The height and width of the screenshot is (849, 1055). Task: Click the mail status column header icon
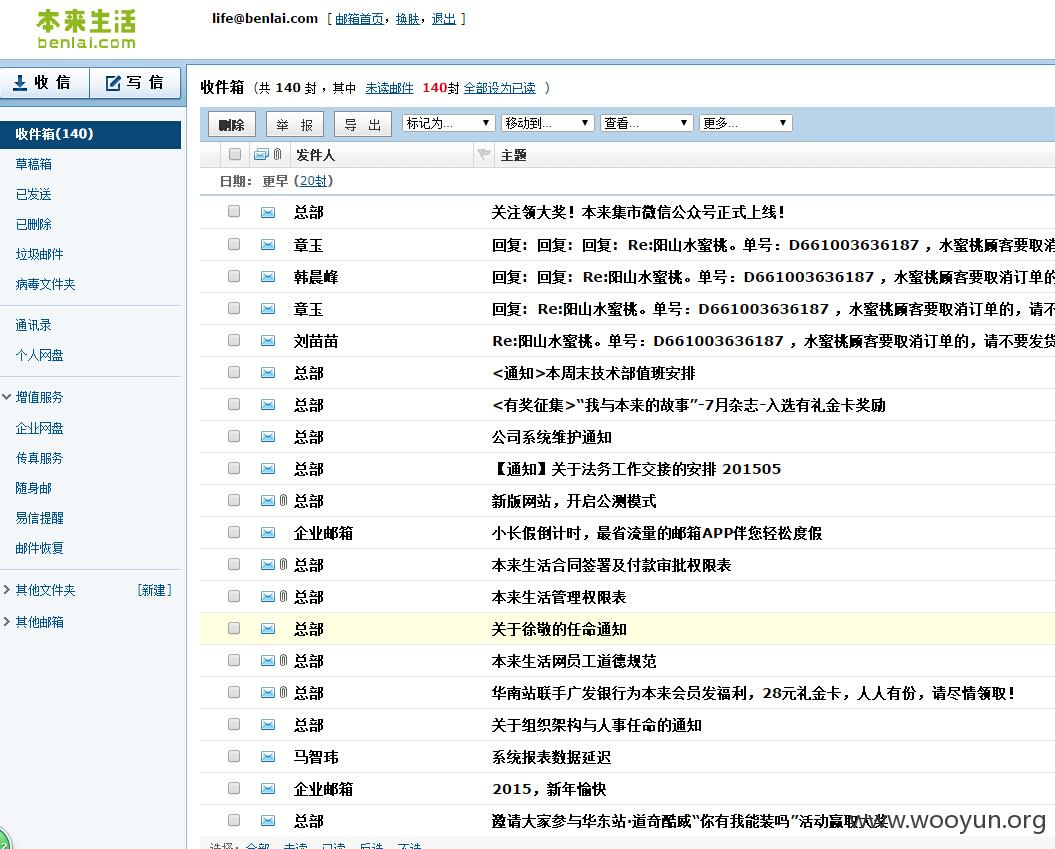tap(261, 155)
